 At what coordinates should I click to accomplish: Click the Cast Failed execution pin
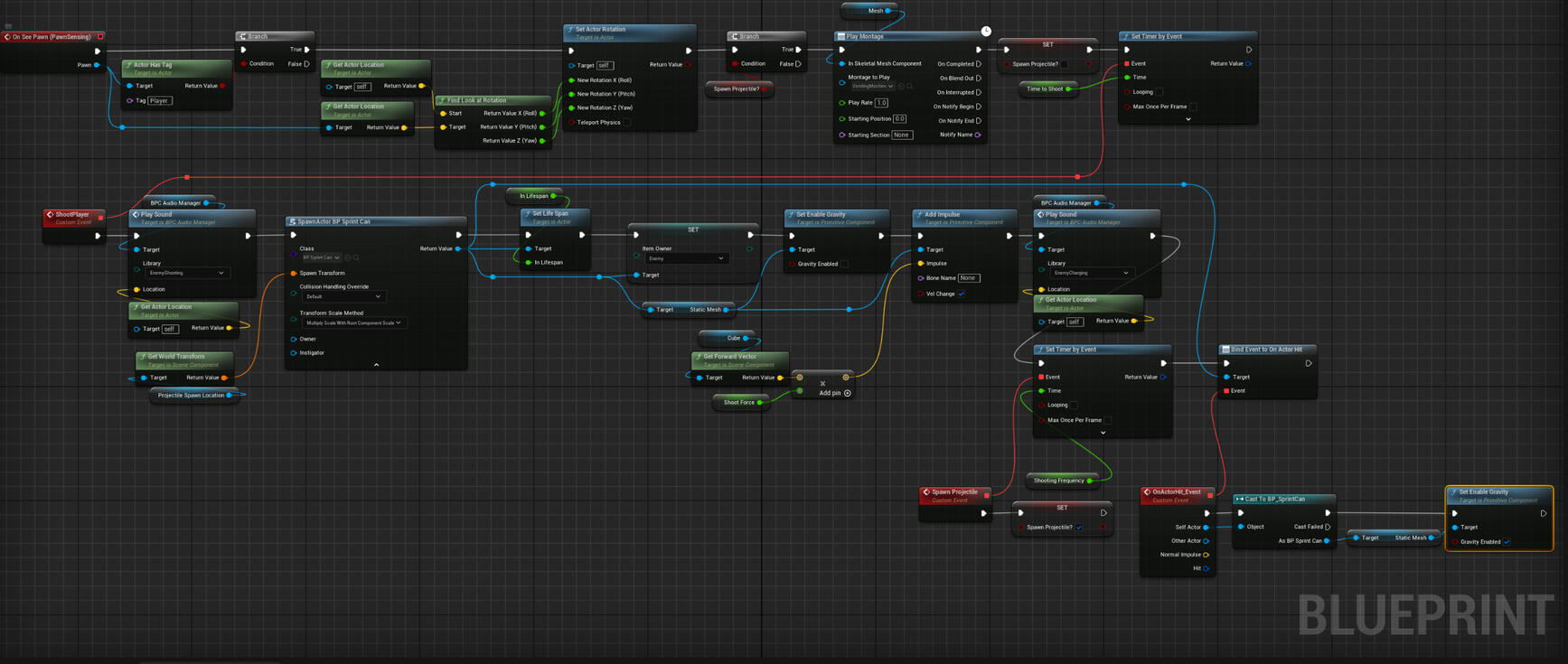[1327, 527]
